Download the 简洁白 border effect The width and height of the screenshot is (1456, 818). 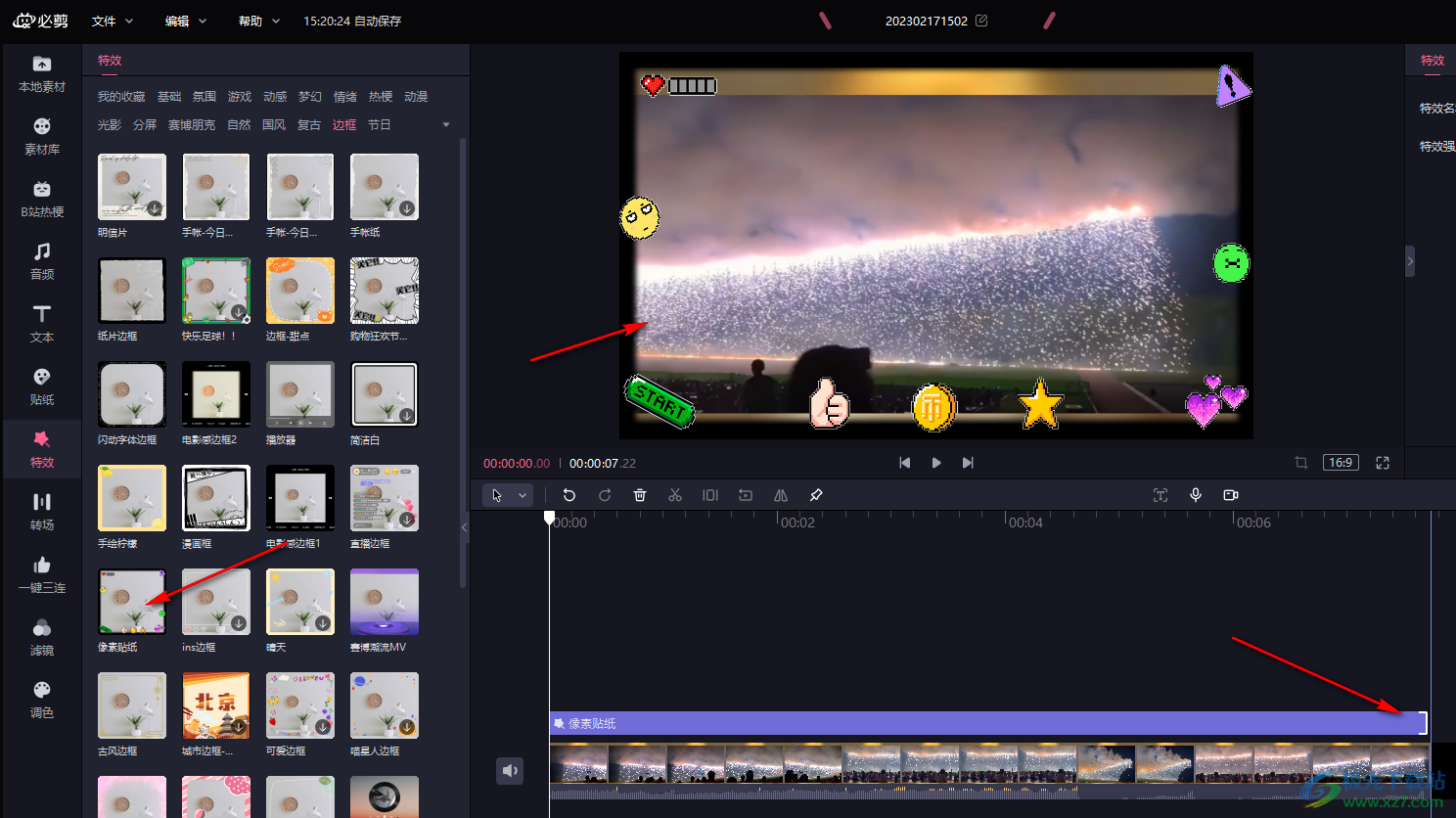click(x=407, y=416)
